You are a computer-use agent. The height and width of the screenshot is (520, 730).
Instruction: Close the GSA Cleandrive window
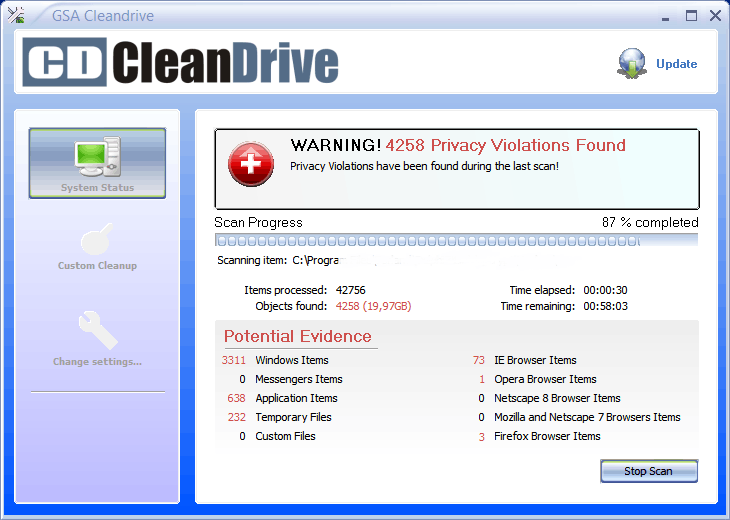click(716, 16)
